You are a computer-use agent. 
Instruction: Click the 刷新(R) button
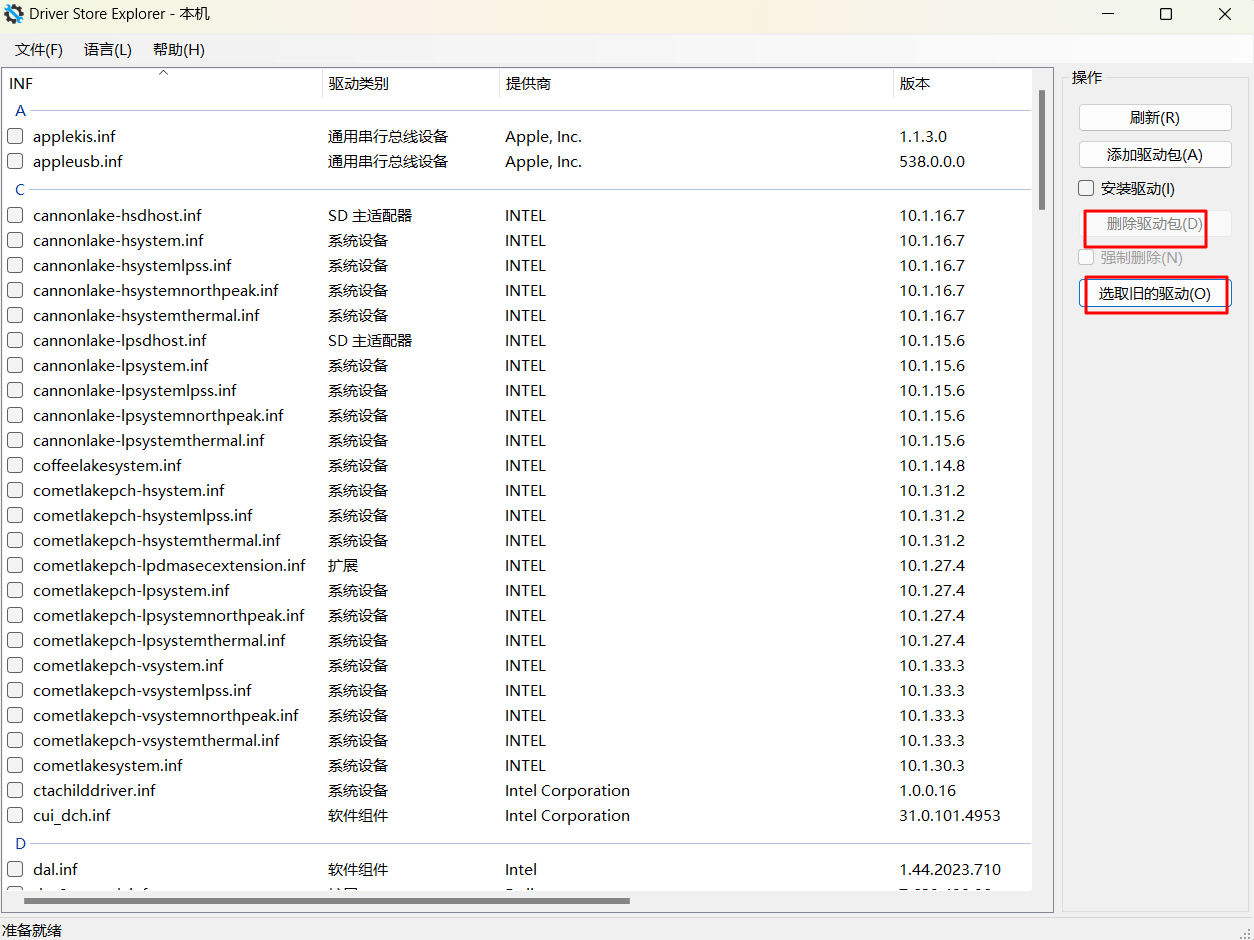tap(1154, 118)
